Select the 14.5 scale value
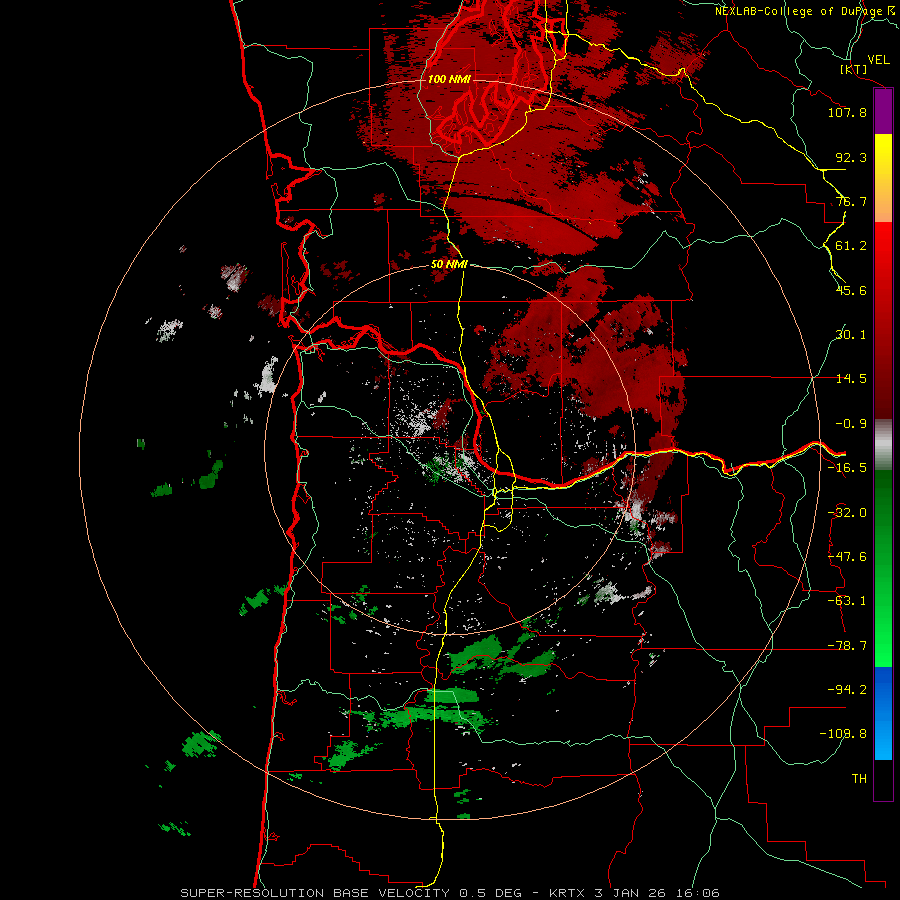Image resolution: width=900 pixels, height=900 pixels. coord(851,379)
